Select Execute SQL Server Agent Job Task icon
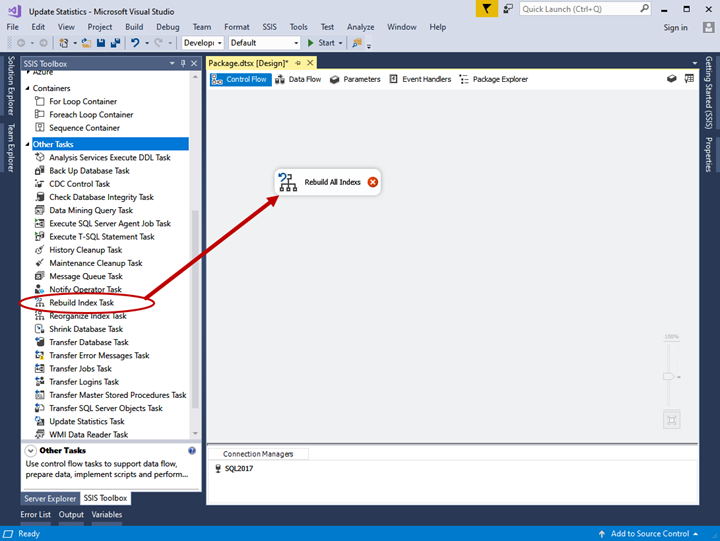Viewport: 720px width, 541px height. click(x=40, y=223)
